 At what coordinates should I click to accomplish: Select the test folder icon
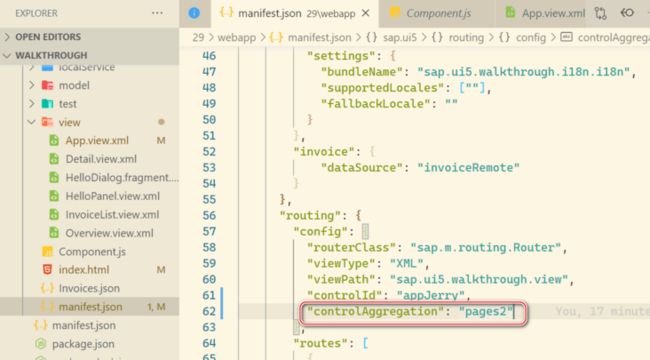coord(47,104)
